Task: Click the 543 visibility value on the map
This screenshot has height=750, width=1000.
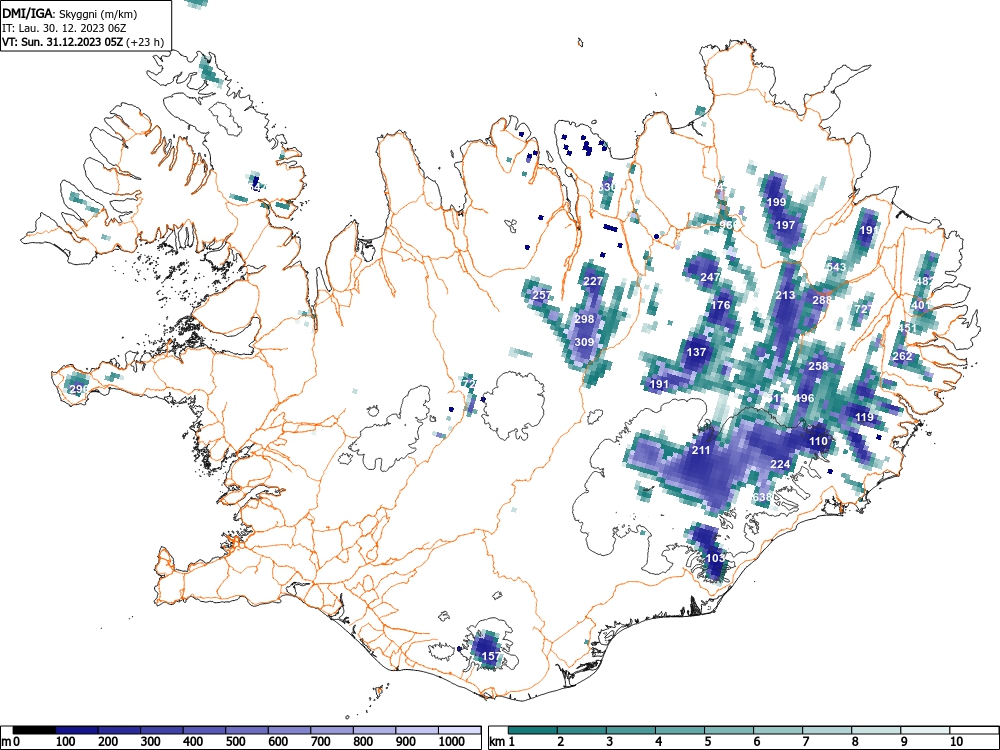Action: point(836,267)
